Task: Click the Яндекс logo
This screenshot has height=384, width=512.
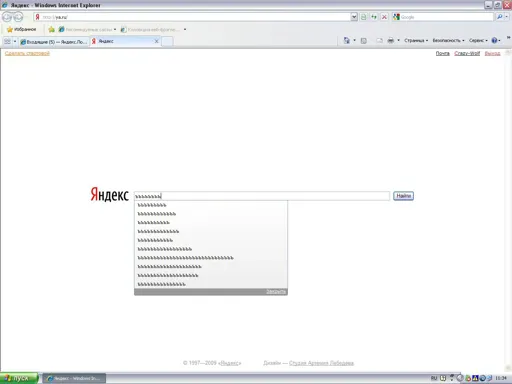Action: coord(109,194)
